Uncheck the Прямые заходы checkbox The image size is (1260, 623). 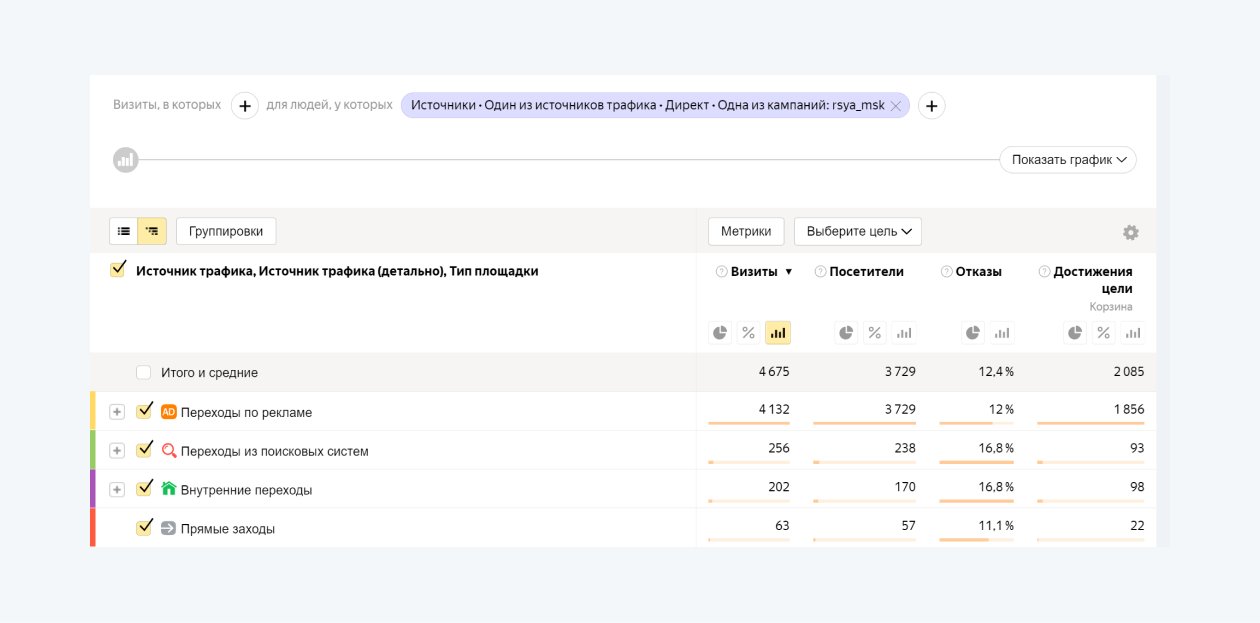[x=145, y=528]
